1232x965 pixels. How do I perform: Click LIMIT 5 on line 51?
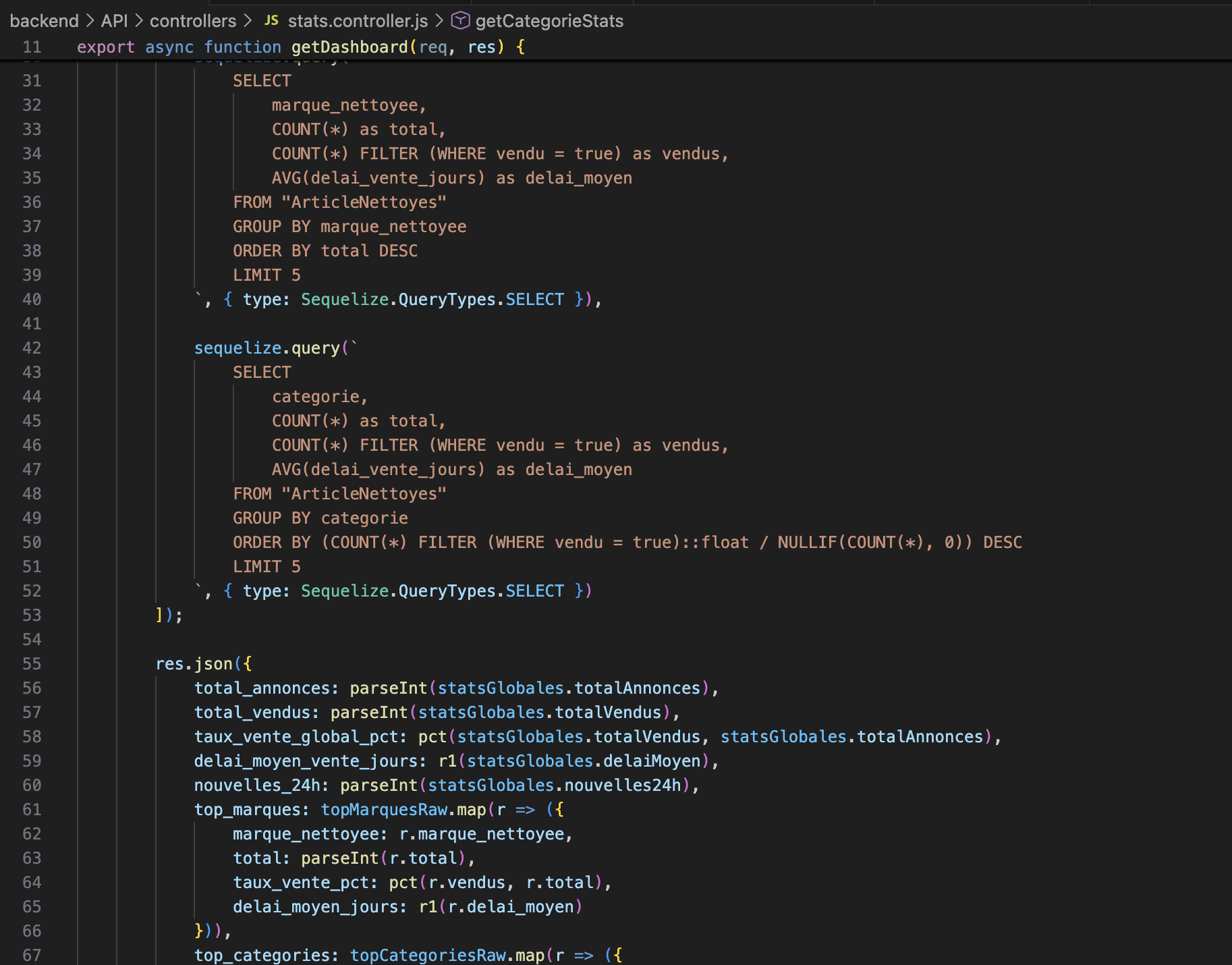[x=266, y=566]
